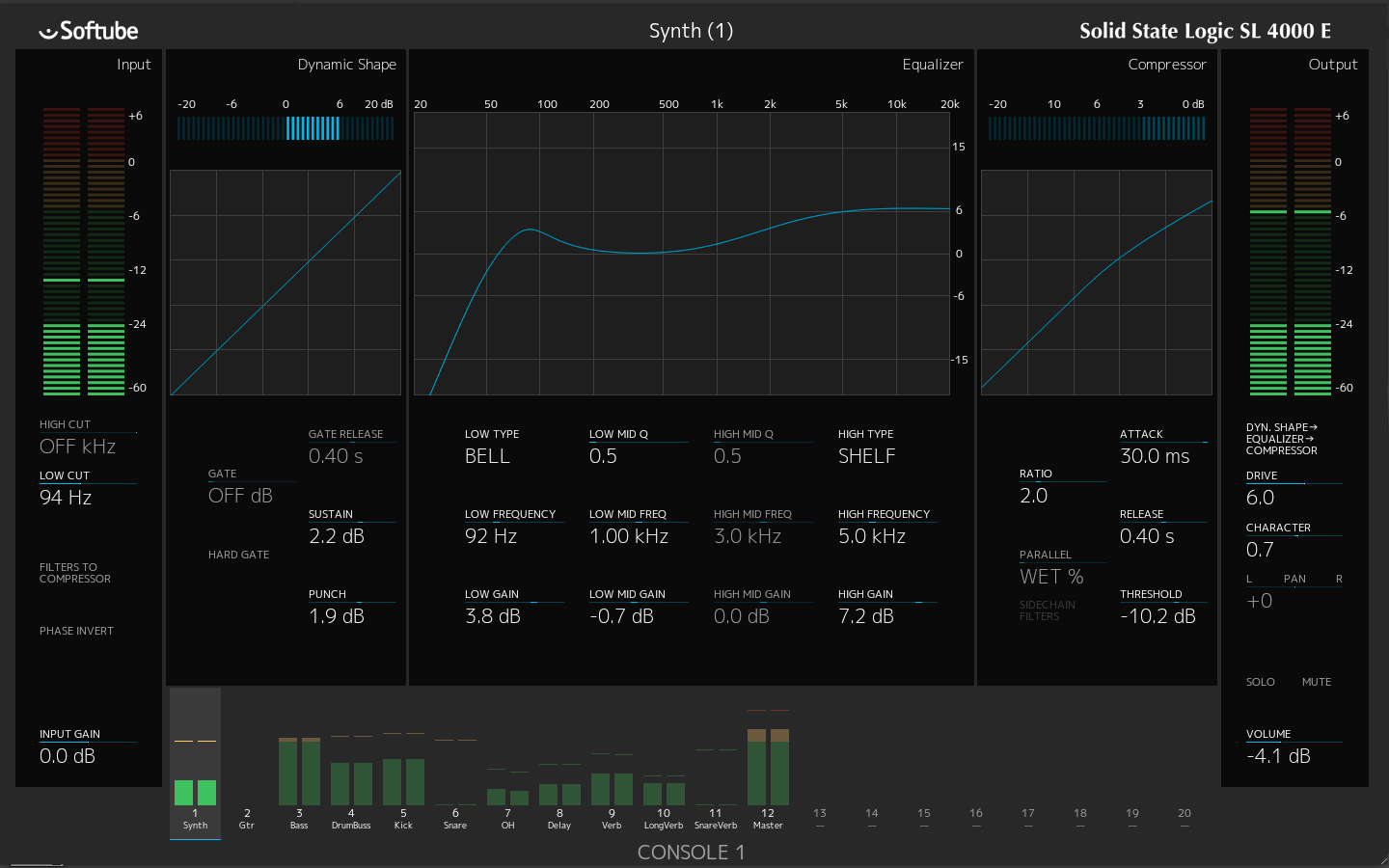1389x868 pixels.
Task: Enable Hard Gate mode
Action: [238, 555]
